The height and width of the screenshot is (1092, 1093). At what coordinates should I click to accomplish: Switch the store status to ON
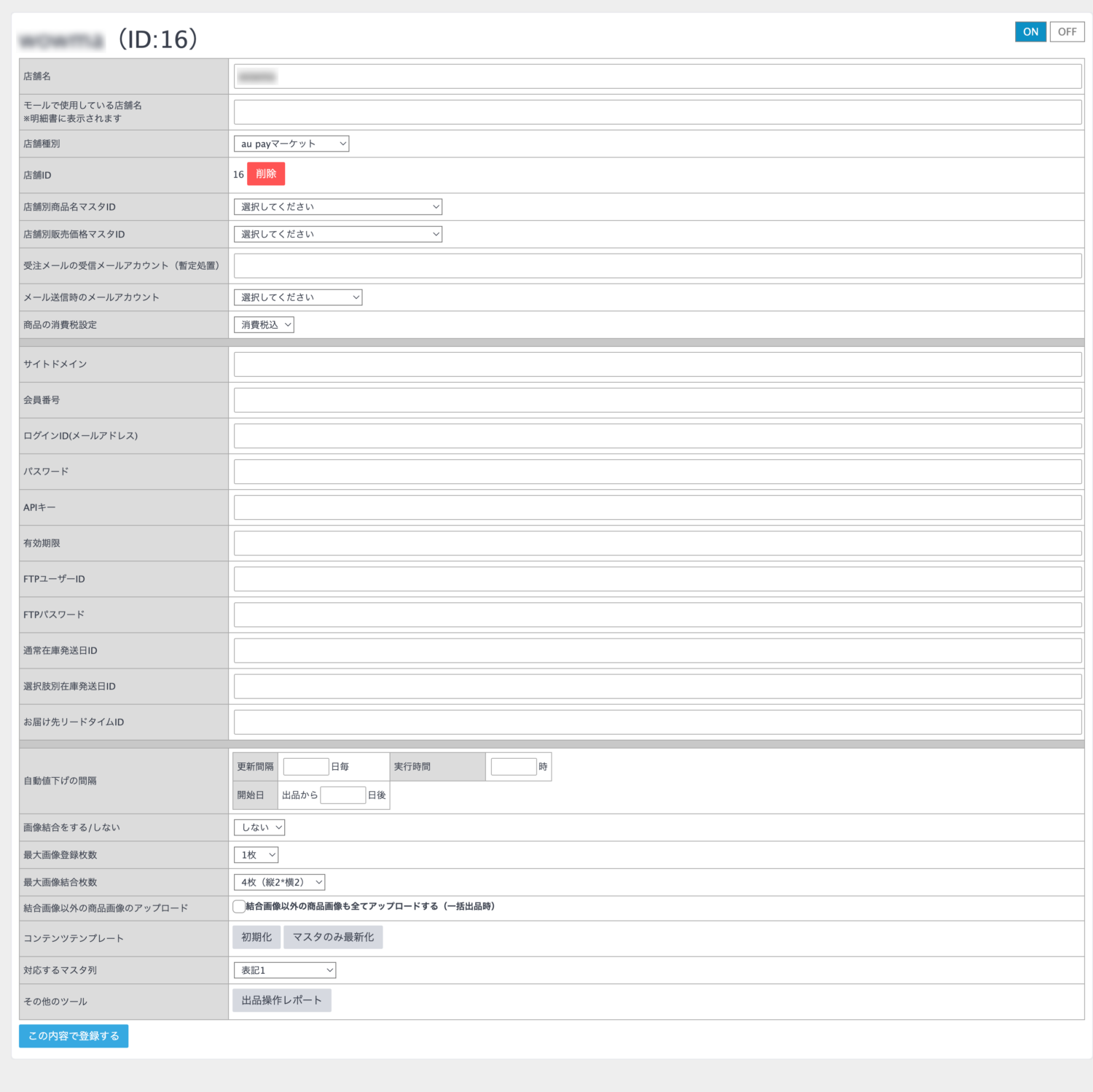[1030, 32]
